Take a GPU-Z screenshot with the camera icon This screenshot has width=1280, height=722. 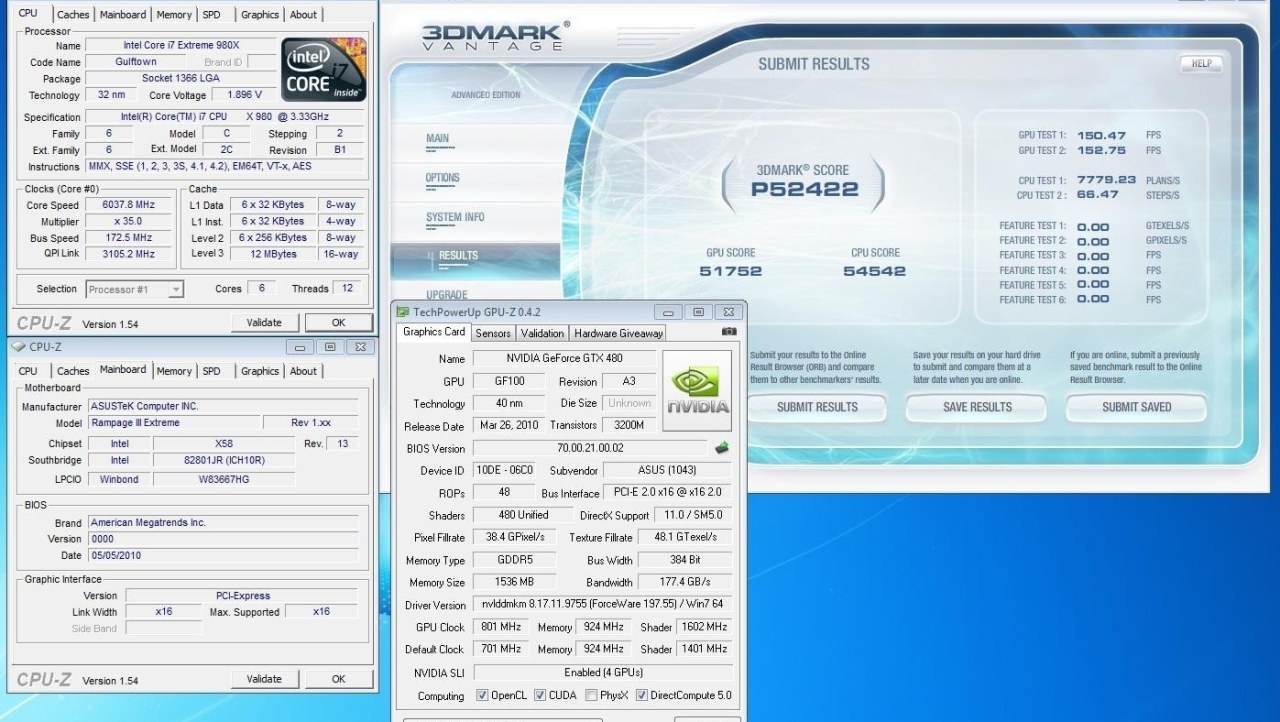(x=729, y=332)
